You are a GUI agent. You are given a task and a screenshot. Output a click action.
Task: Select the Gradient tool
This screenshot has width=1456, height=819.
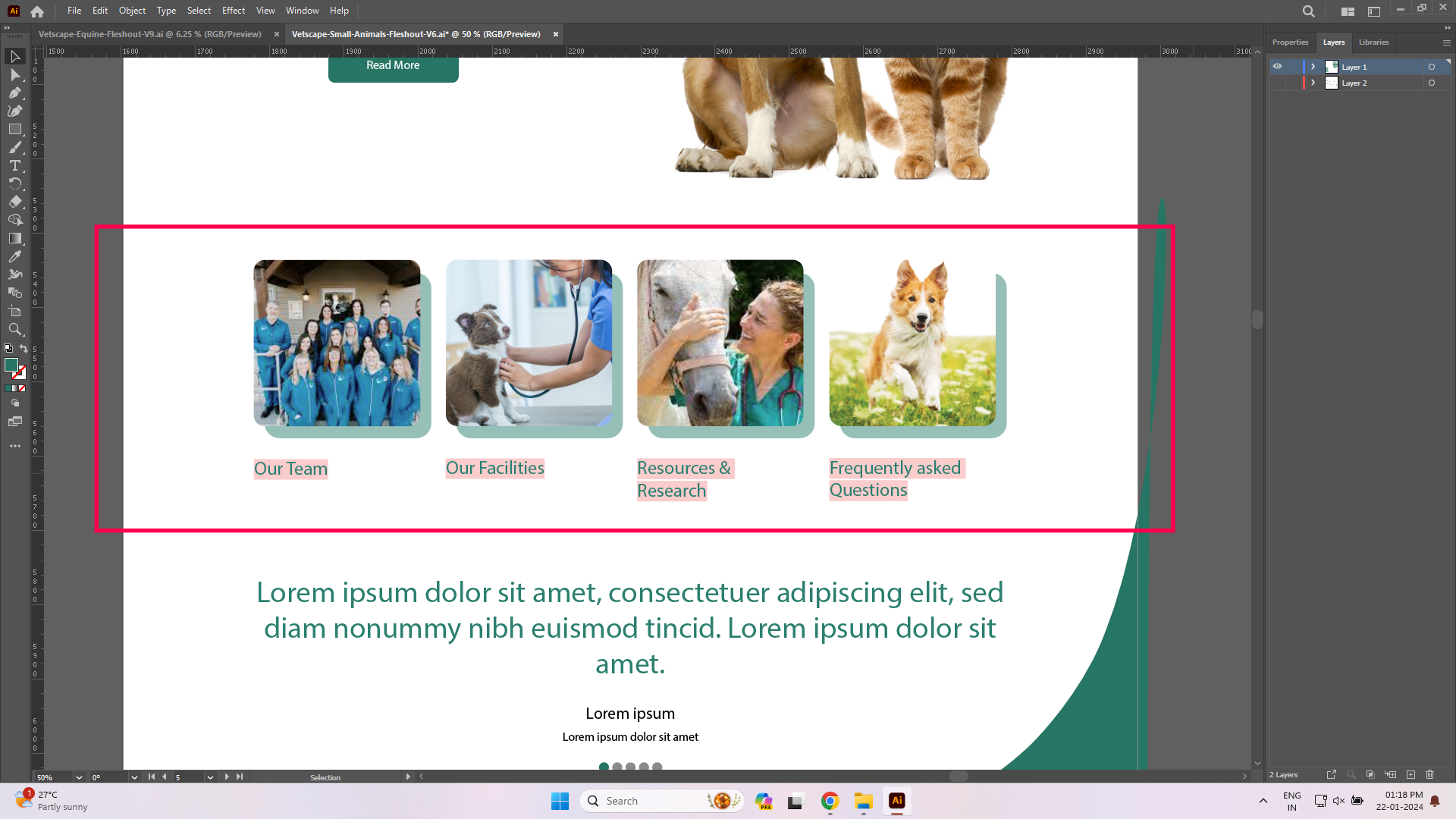pyautogui.click(x=14, y=238)
